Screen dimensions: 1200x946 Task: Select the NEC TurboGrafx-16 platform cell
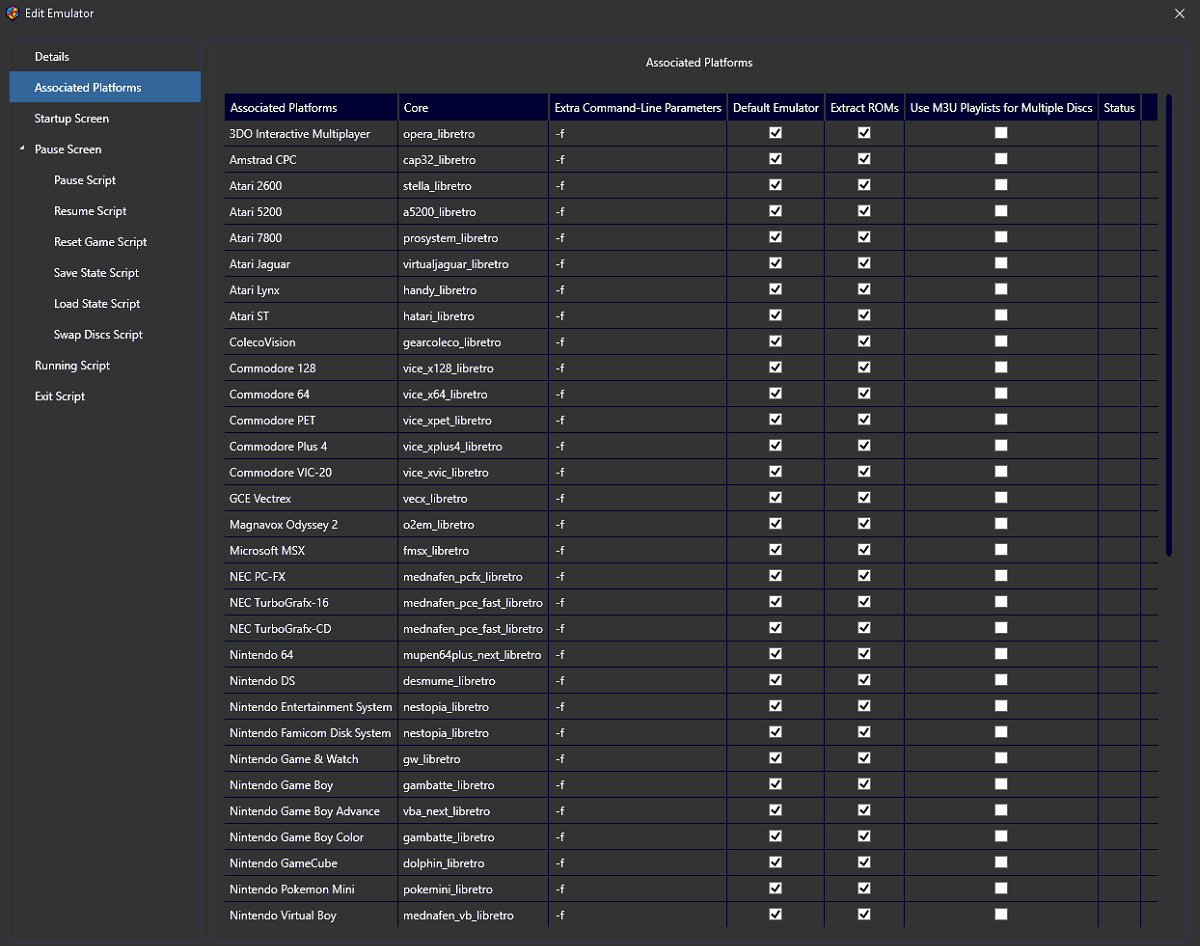click(x=311, y=603)
